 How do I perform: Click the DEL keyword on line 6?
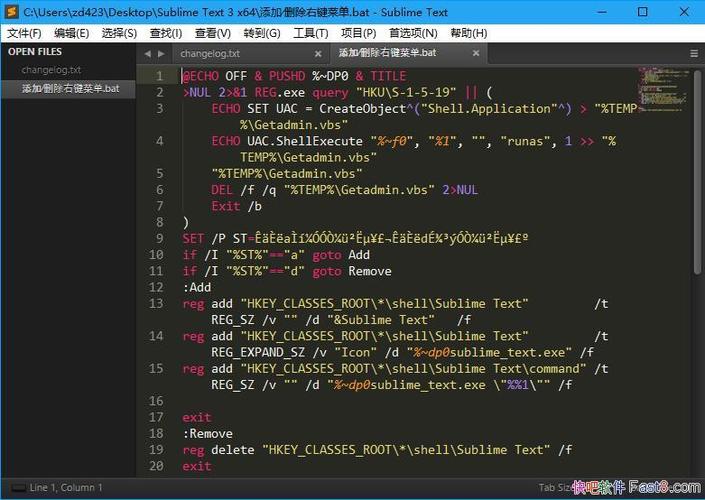point(222,190)
